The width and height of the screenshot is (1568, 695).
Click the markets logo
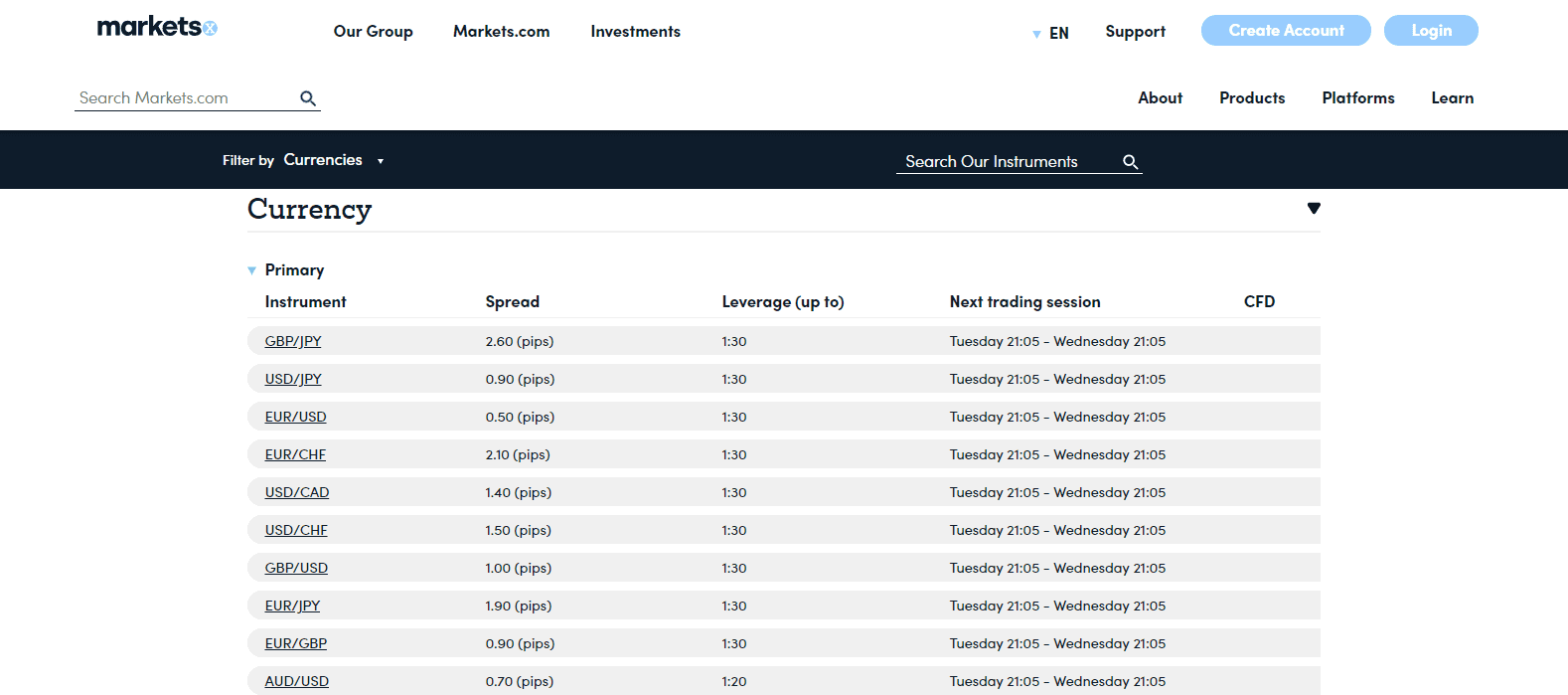point(157,28)
